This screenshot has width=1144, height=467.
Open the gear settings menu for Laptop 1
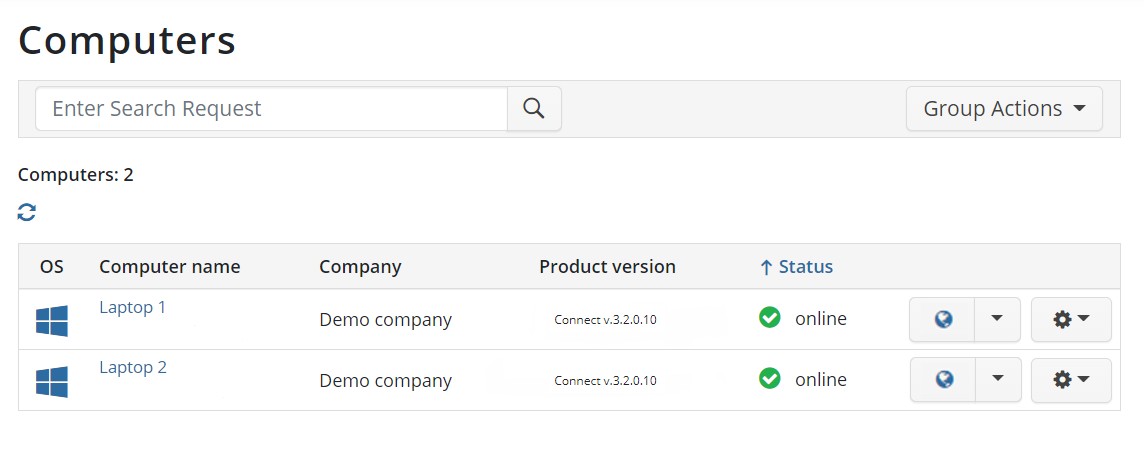[1071, 319]
